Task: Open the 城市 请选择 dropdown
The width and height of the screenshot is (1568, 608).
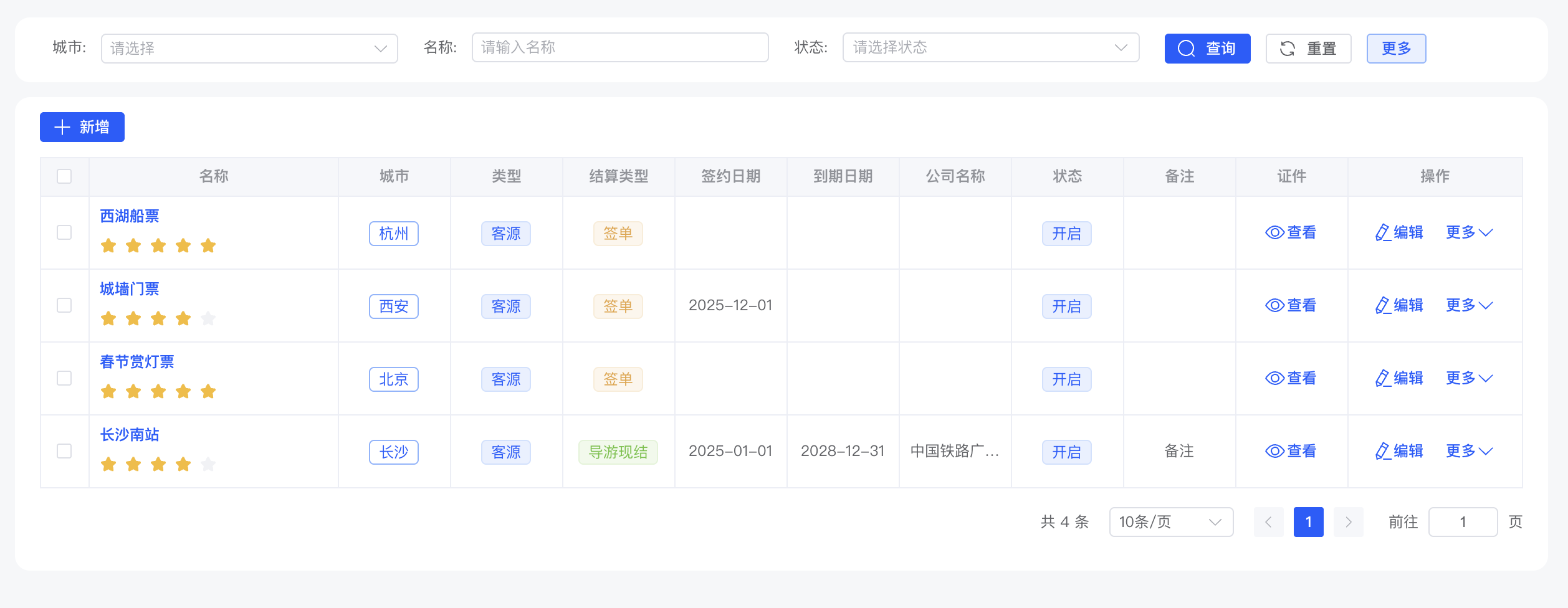Action: (x=249, y=48)
